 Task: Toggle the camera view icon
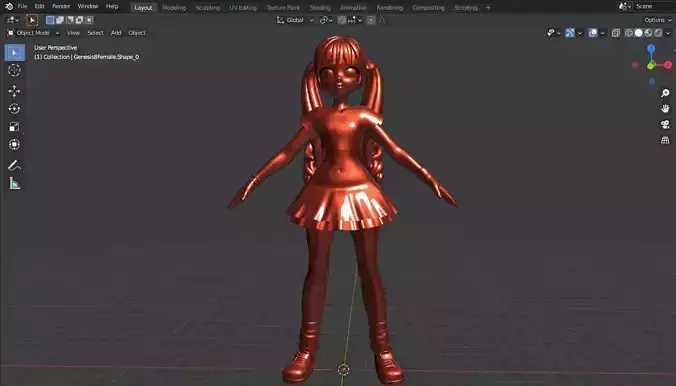(665, 125)
